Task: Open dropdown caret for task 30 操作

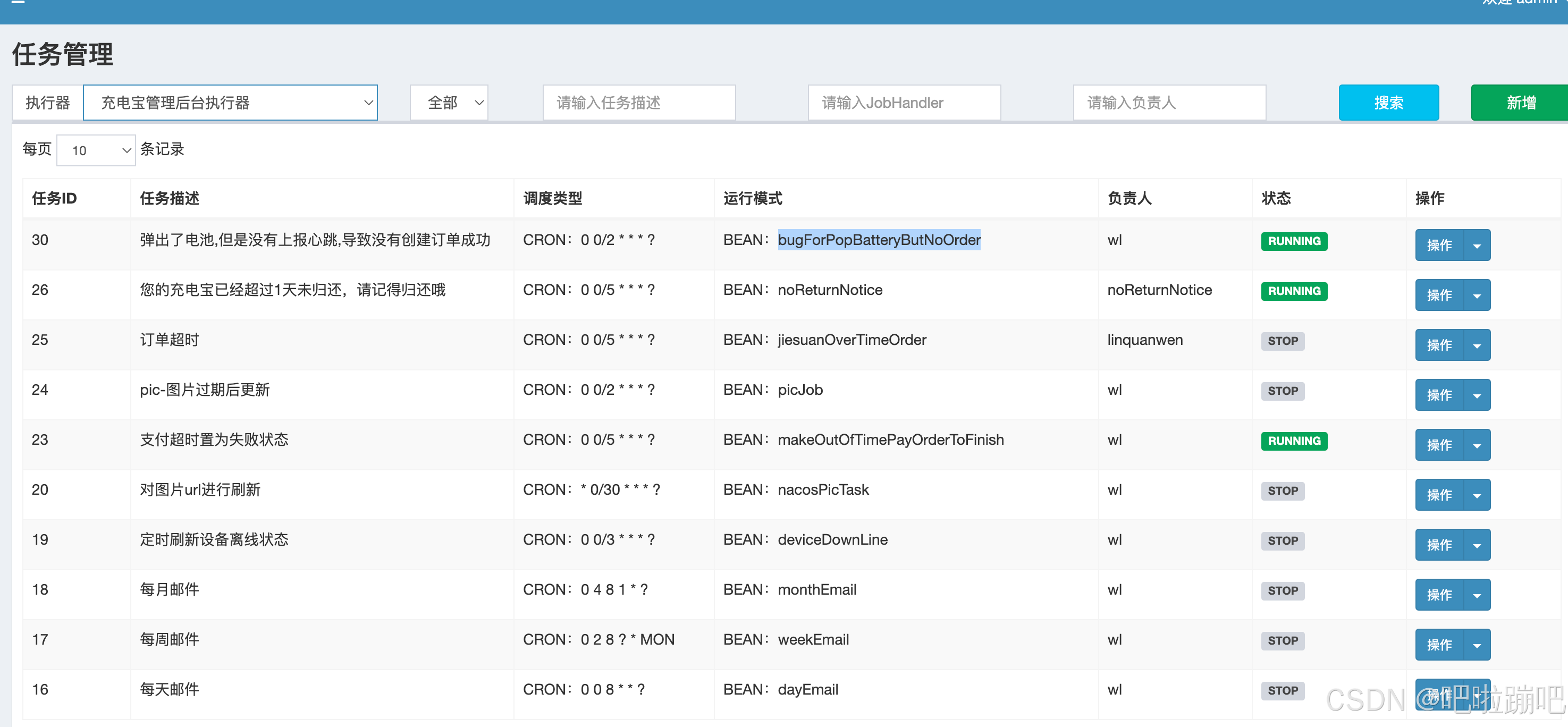Action: coord(1477,246)
